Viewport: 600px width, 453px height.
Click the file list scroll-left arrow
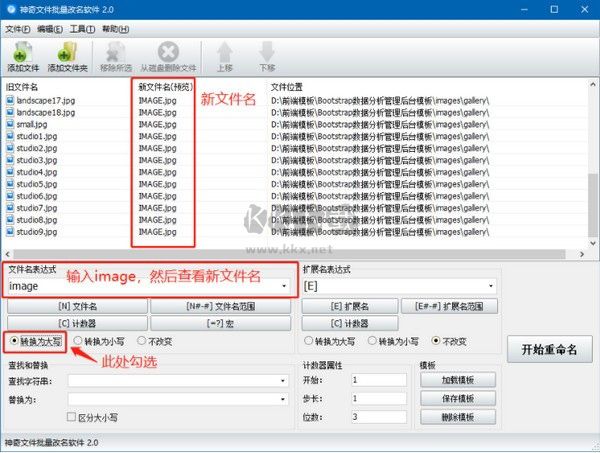tap(8, 254)
